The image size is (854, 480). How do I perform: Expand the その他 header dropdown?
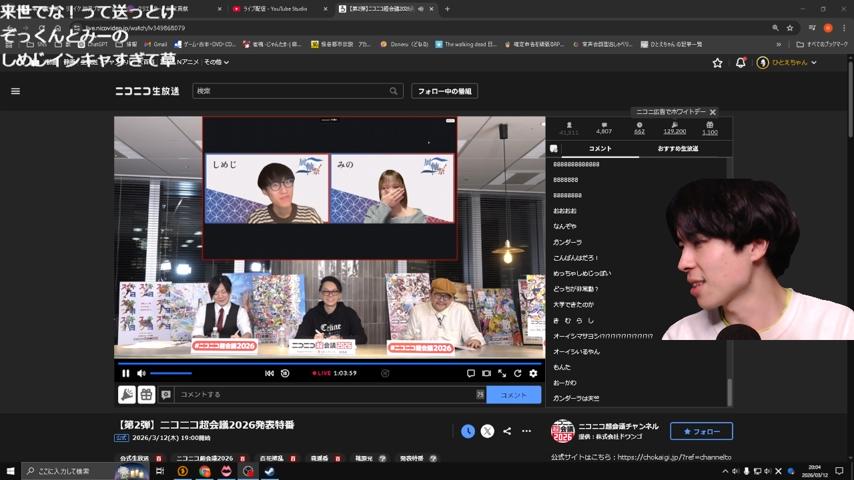pyautogui.click(x=216, y=62)
